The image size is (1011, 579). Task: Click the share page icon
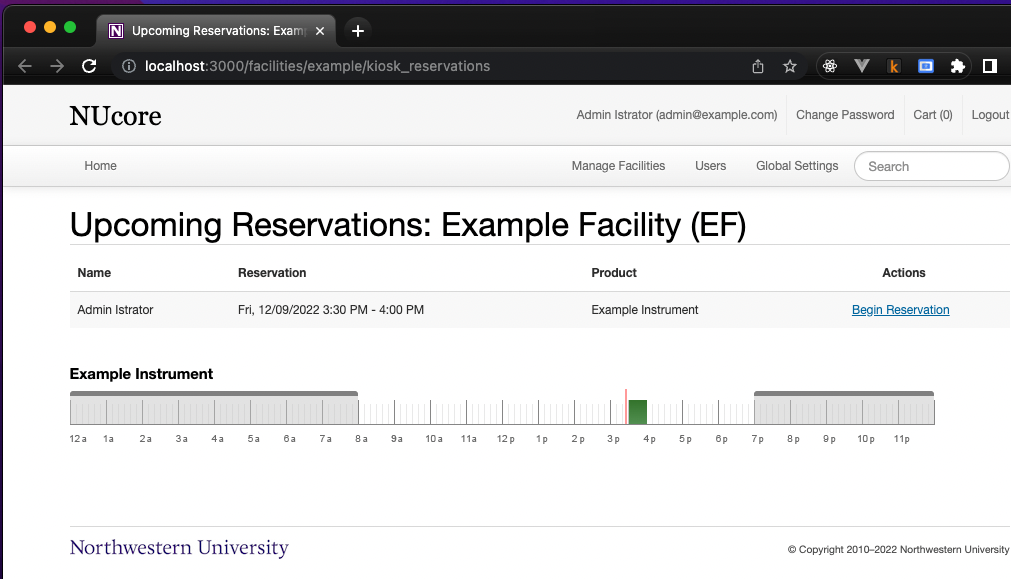tap(758, 66)
